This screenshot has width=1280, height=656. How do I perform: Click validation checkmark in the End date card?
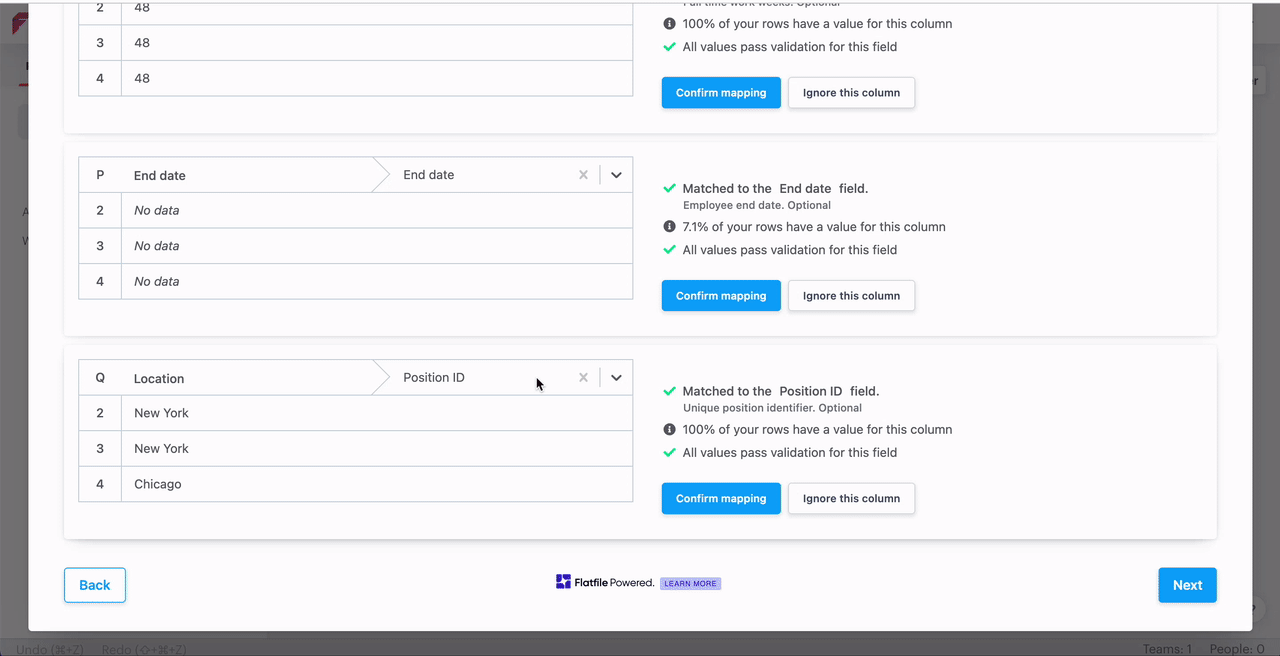click(x=669, y=250)
